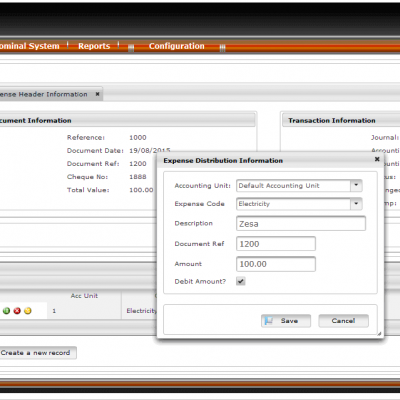Toggle the Debit Amount checkbox

pos(240,281)
